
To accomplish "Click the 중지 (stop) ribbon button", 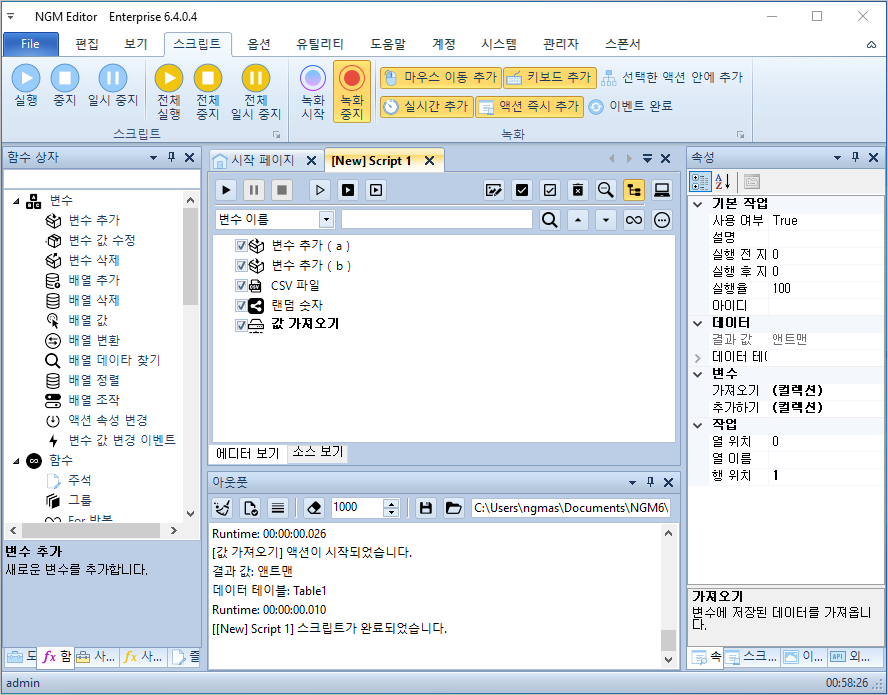I will (x=65, y=86).
